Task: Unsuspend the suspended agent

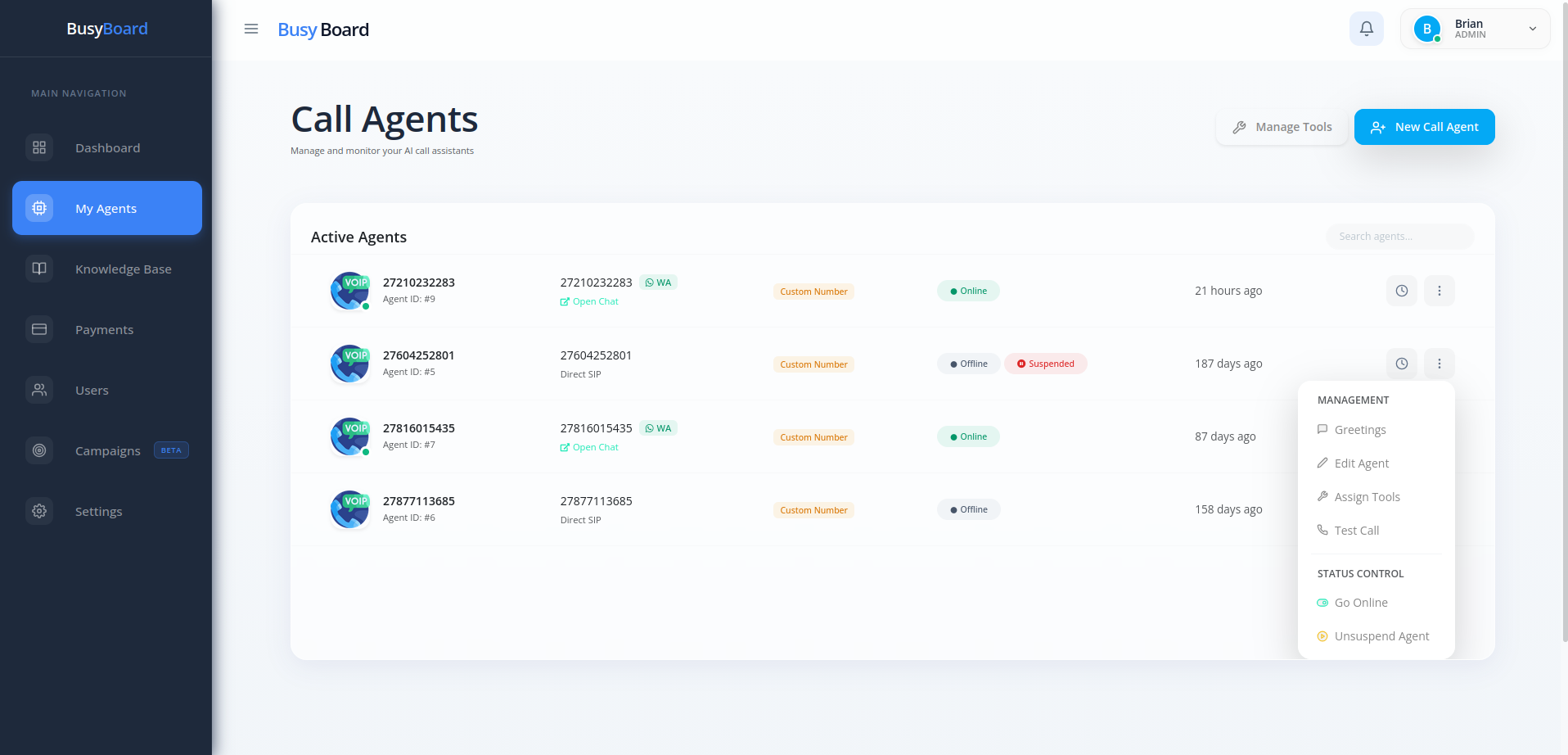Action: tap(1381, 635)
